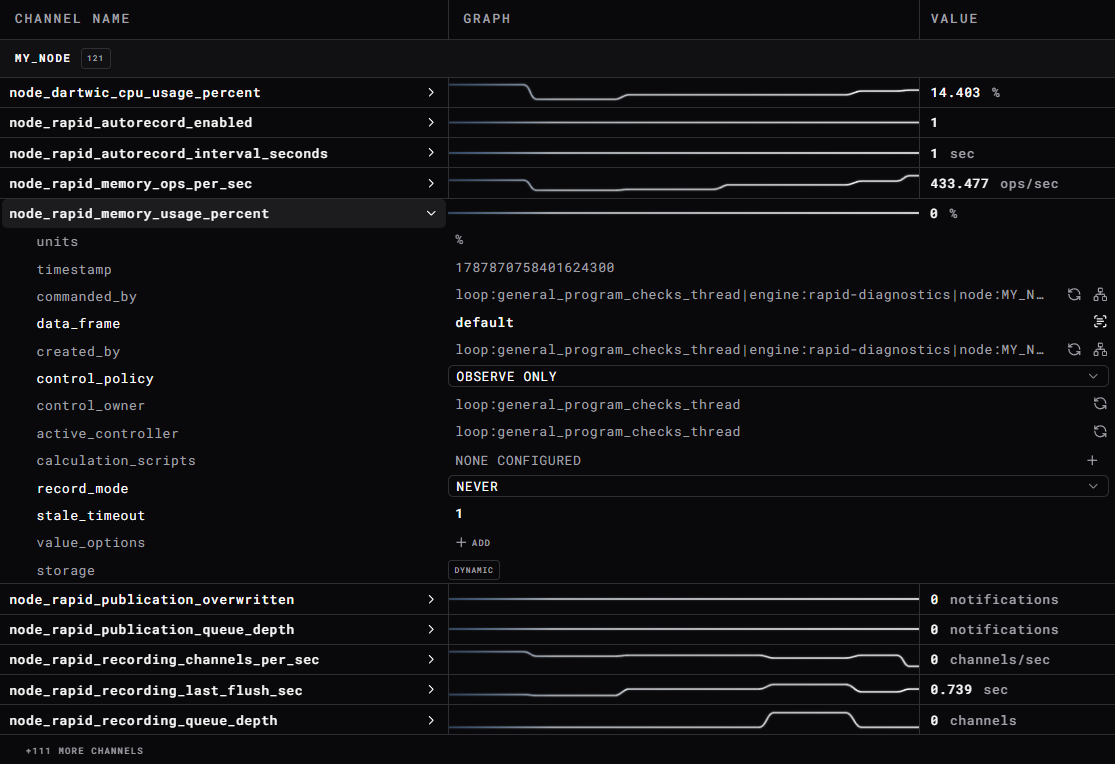Expand node_rapid_autorecord_enabled channel
This screenshot has width=1115, height=764.
431,122
